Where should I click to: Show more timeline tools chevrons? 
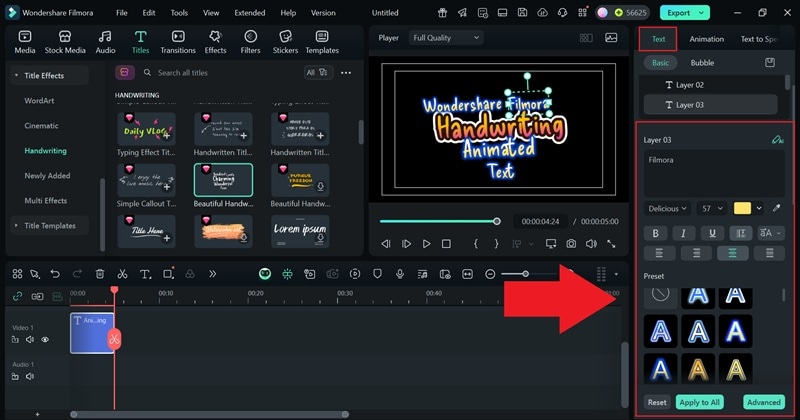[x=212, y=274]
